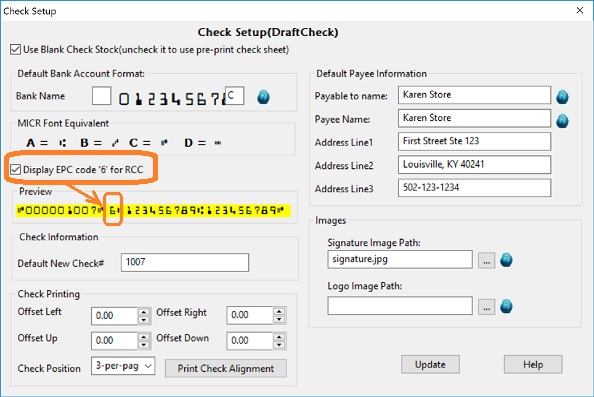Focus the empty Logo Image Path box

coord(400,306)
